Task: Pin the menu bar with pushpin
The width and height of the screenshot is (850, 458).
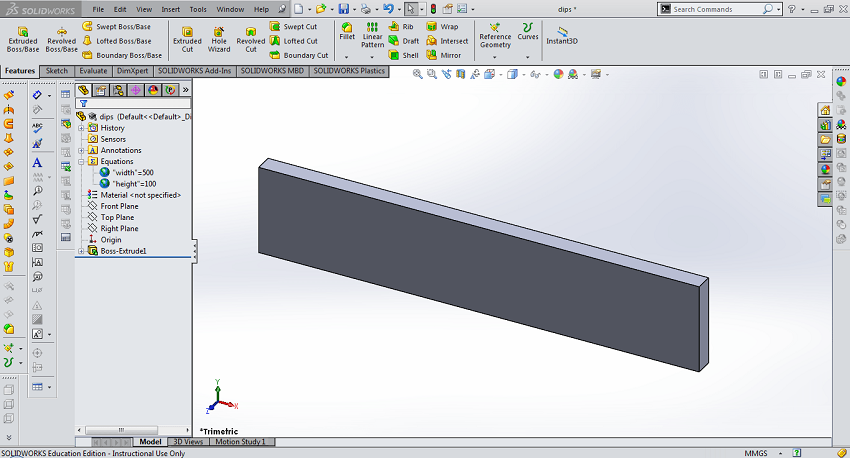Action: [282, 9]
